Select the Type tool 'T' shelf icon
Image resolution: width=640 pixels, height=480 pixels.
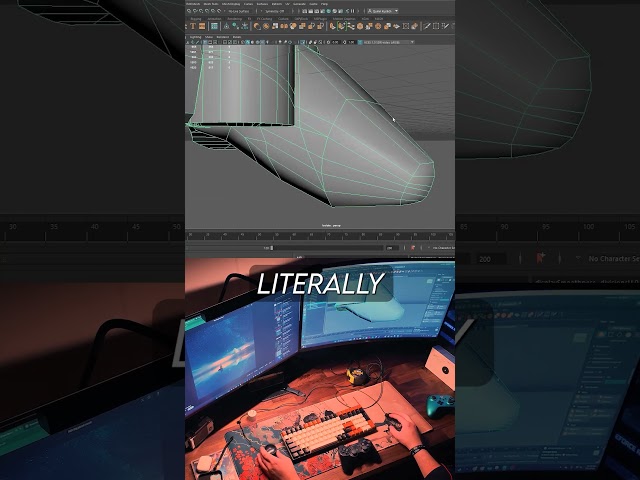[193, 26]
